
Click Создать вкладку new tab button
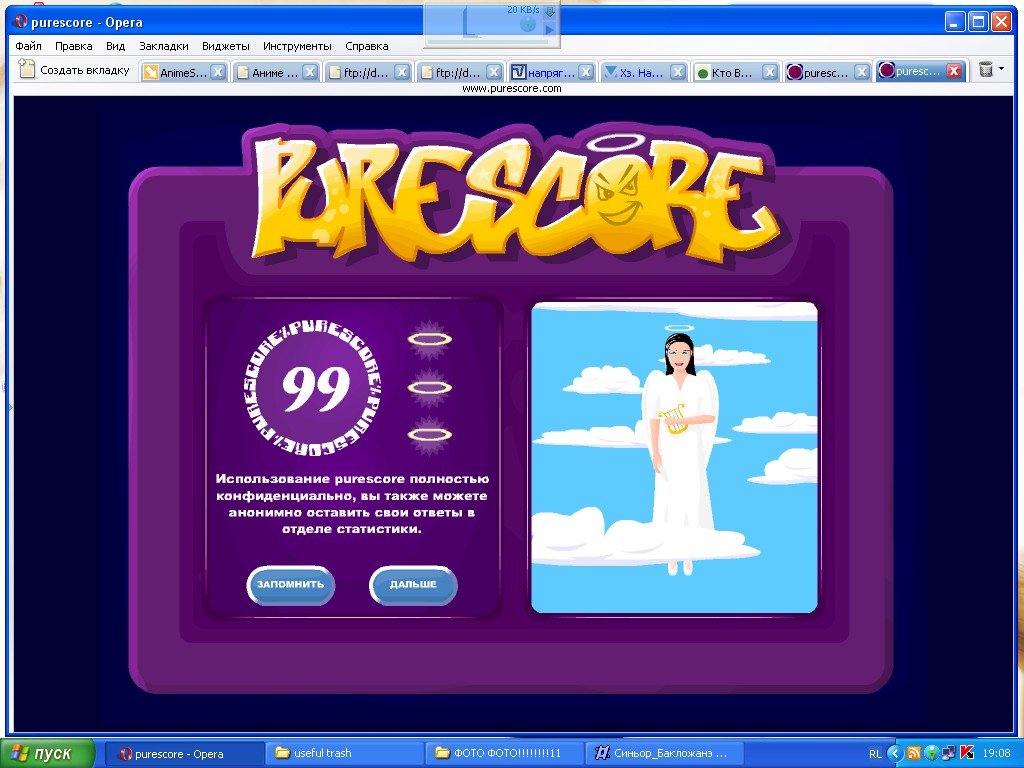[75, 71]
